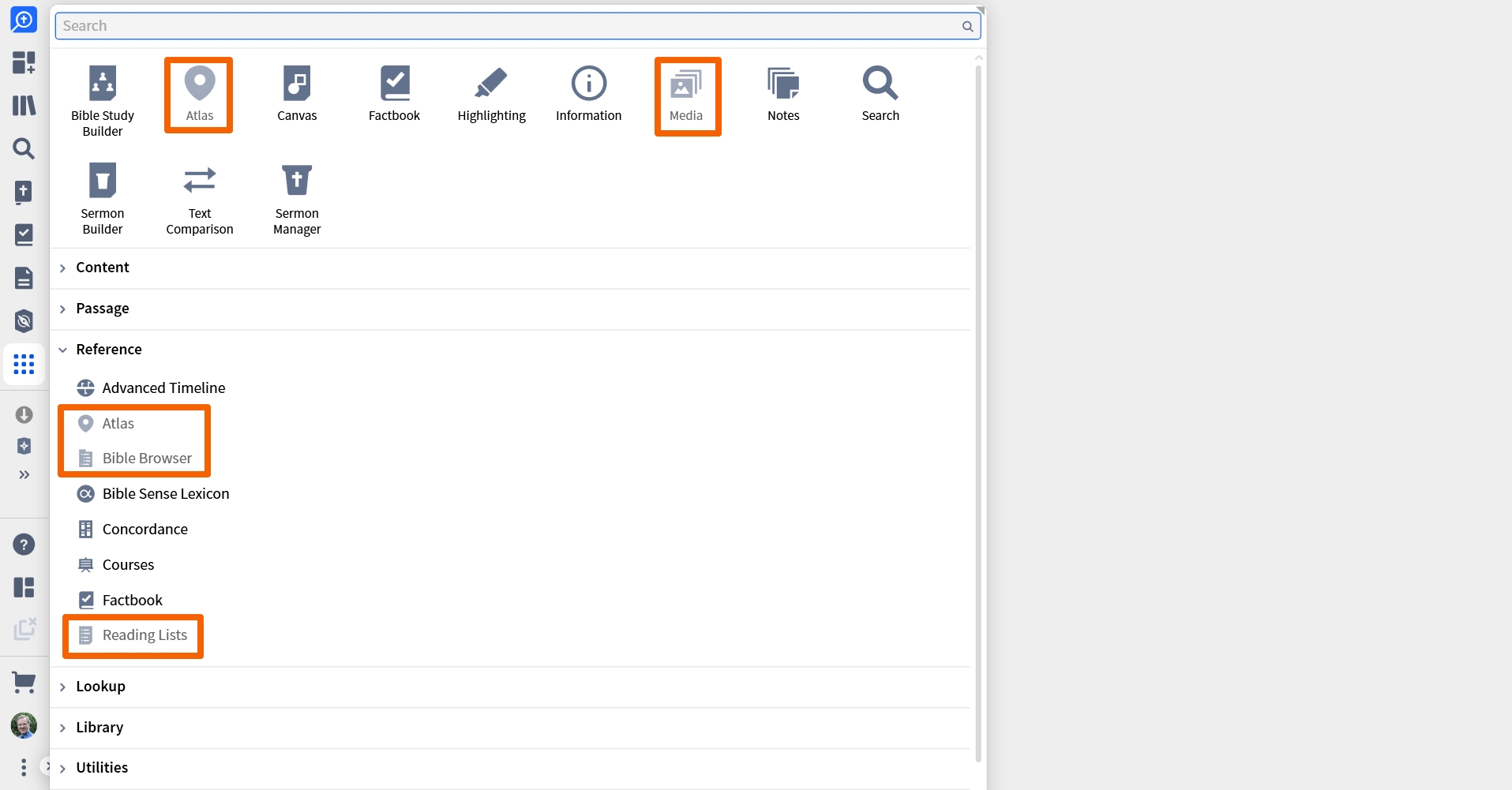Open Bible Browser in Reference list
The width and height of the screenshot is (1512, 790).
click(x=134, y=459)
